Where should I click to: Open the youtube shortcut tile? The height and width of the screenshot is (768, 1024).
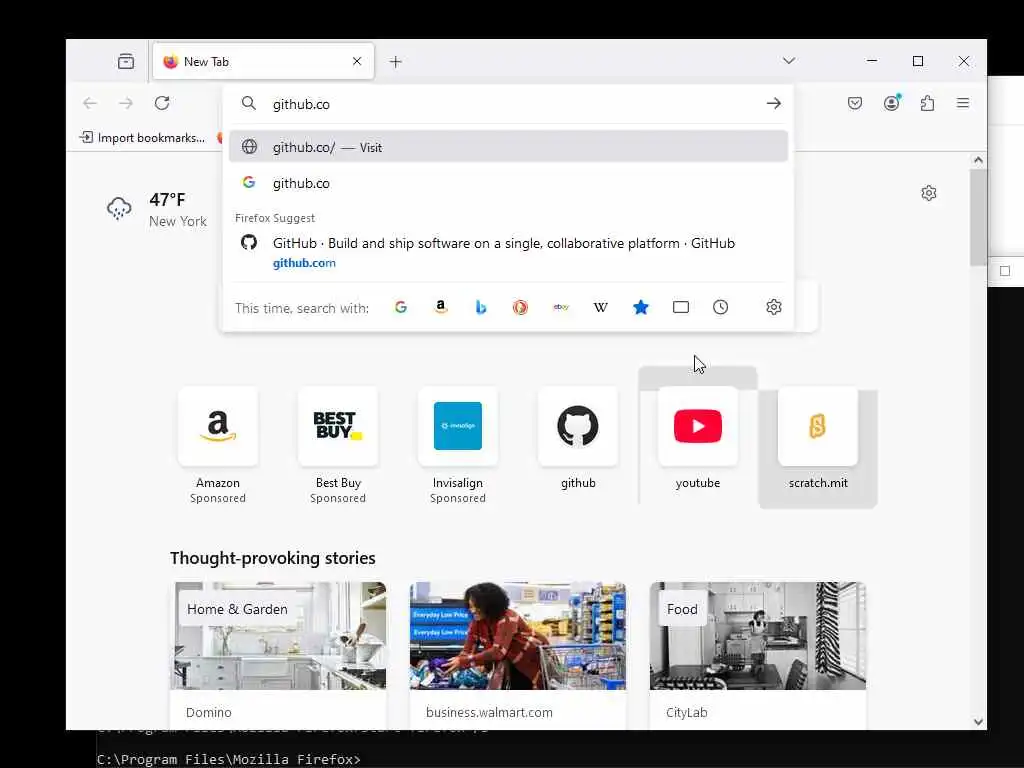click(x=698, y=440)
